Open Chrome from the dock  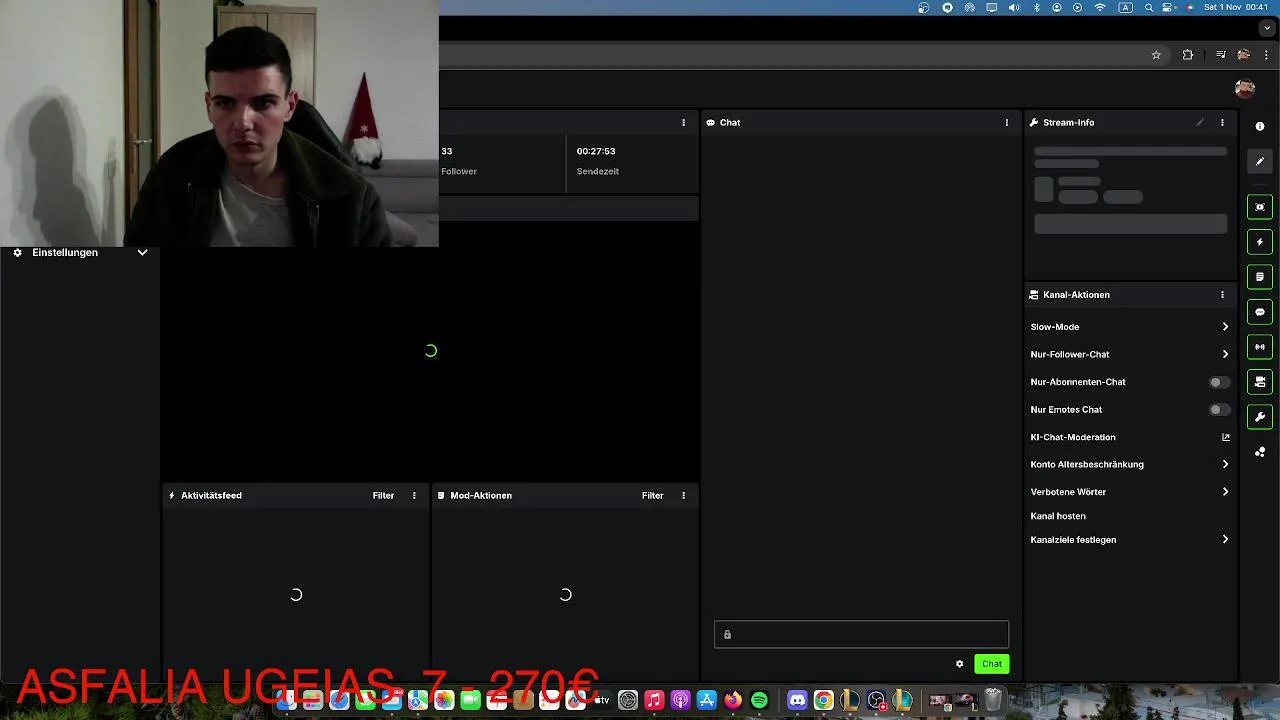(x=823, y=700)
